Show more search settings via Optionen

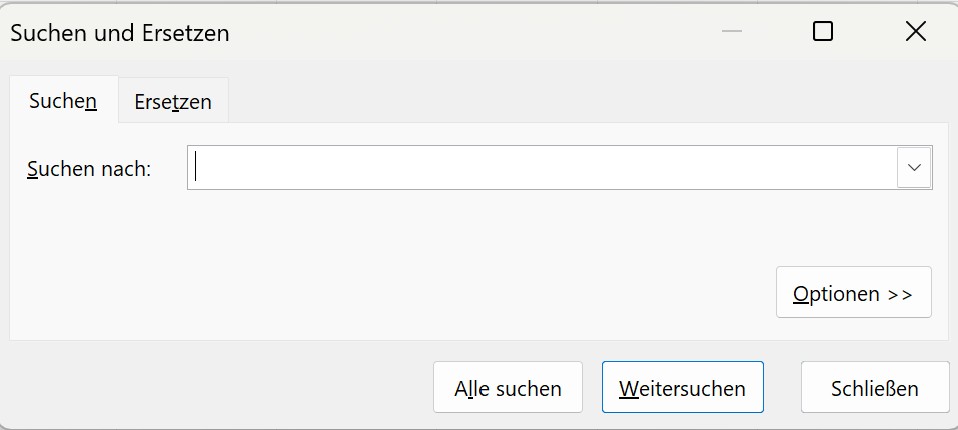click(x=853, y=293)
